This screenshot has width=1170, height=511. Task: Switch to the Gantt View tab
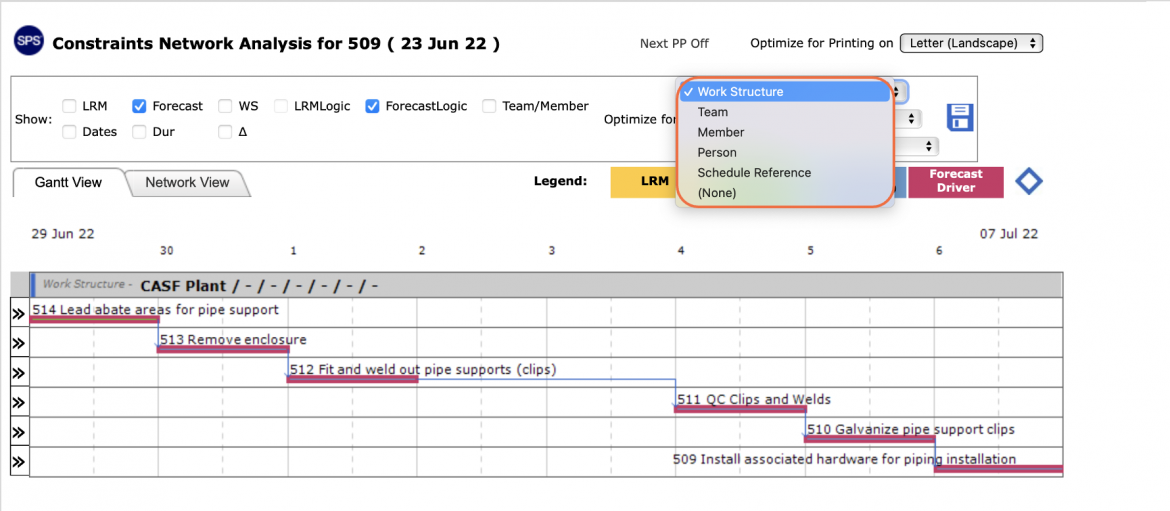click(69, 182)
